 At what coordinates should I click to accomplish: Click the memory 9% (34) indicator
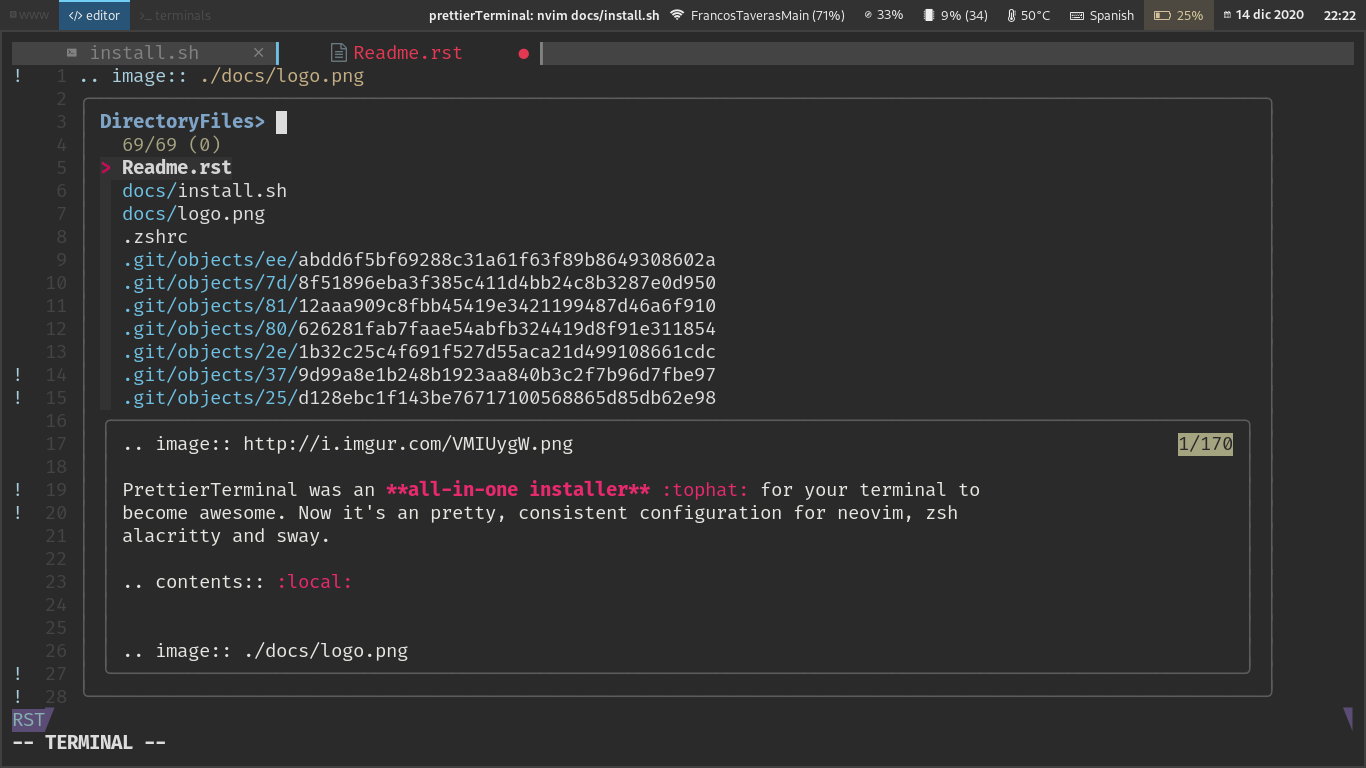point(955,15)
